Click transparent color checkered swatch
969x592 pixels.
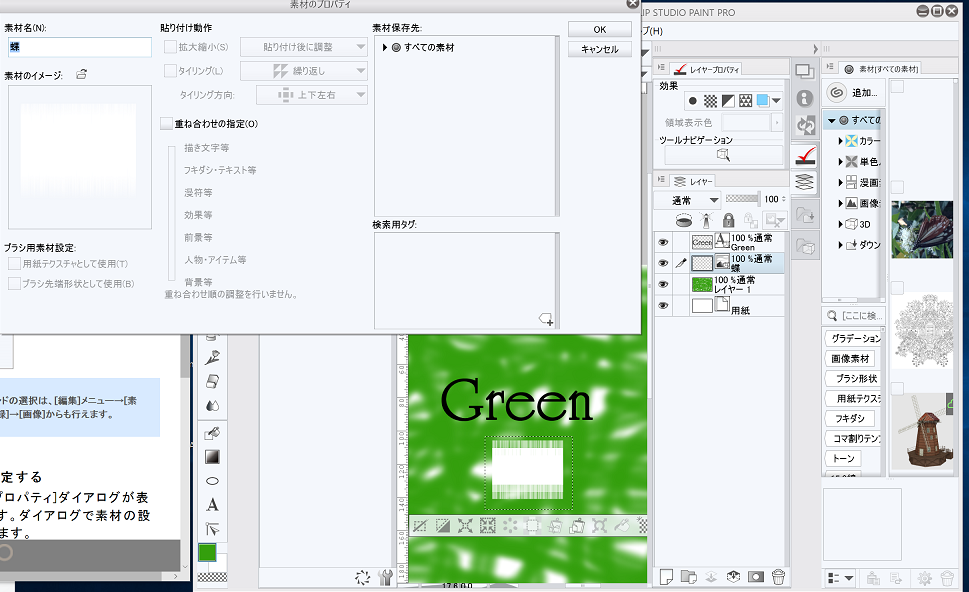click(212, 577)
